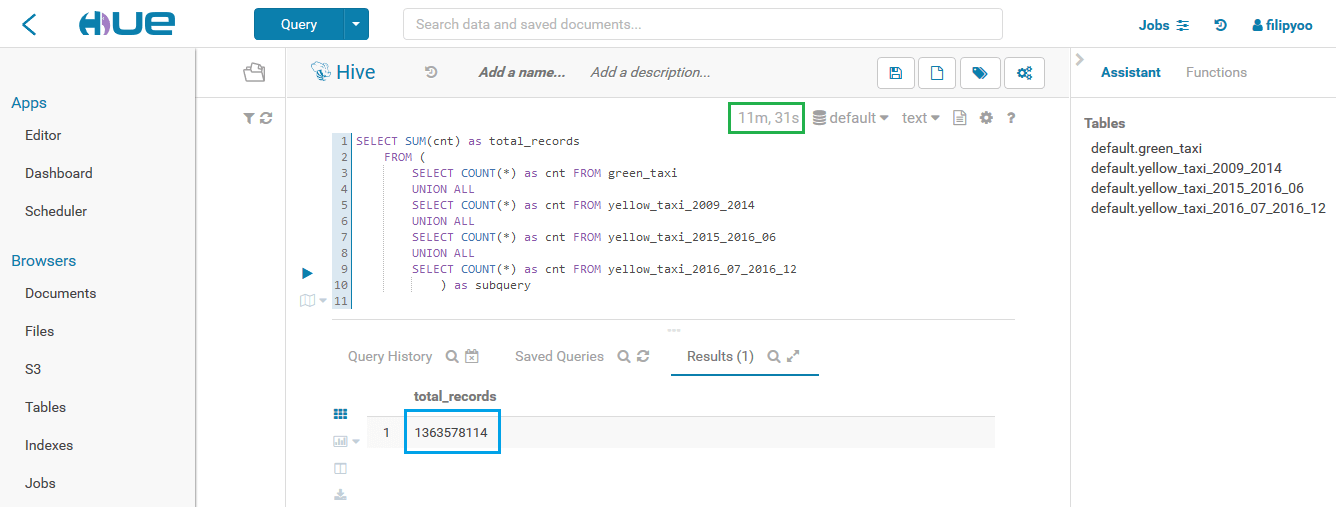Click the refresh icon next to the filter
1336x510 pixels.
[266, 118]
